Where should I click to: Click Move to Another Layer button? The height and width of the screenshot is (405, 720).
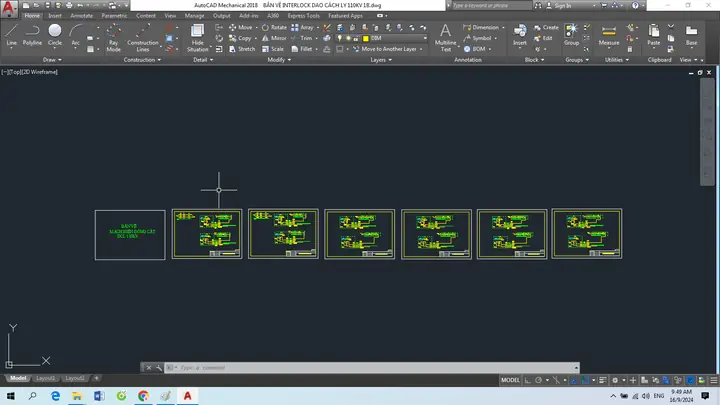point(387,49)
